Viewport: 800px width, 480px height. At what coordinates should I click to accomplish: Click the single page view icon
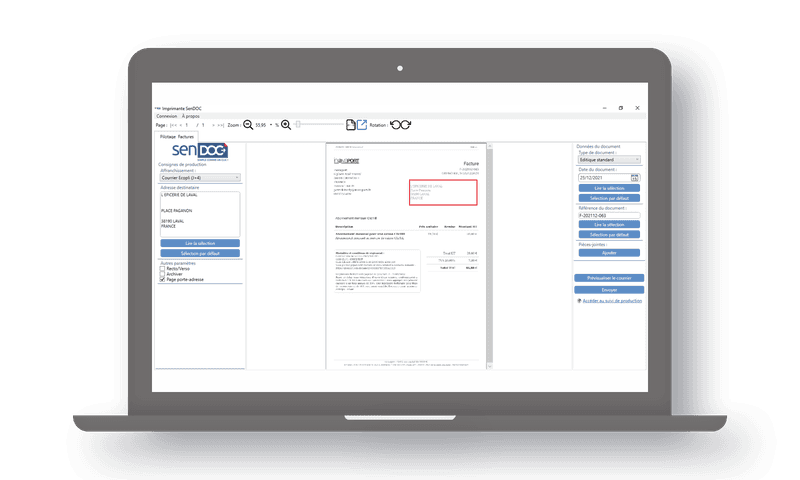(351, 125)
